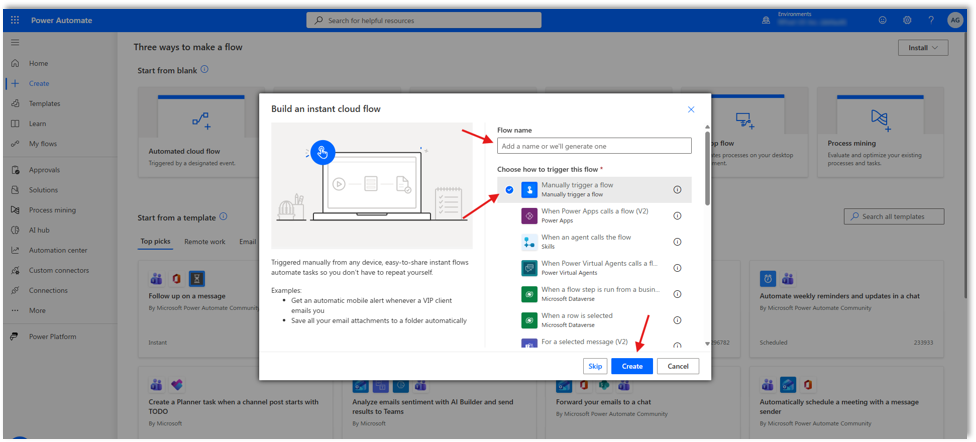Select Manually trigger a flow radio option
Viewport: 976px width, 442px height.
pos(509,190)
